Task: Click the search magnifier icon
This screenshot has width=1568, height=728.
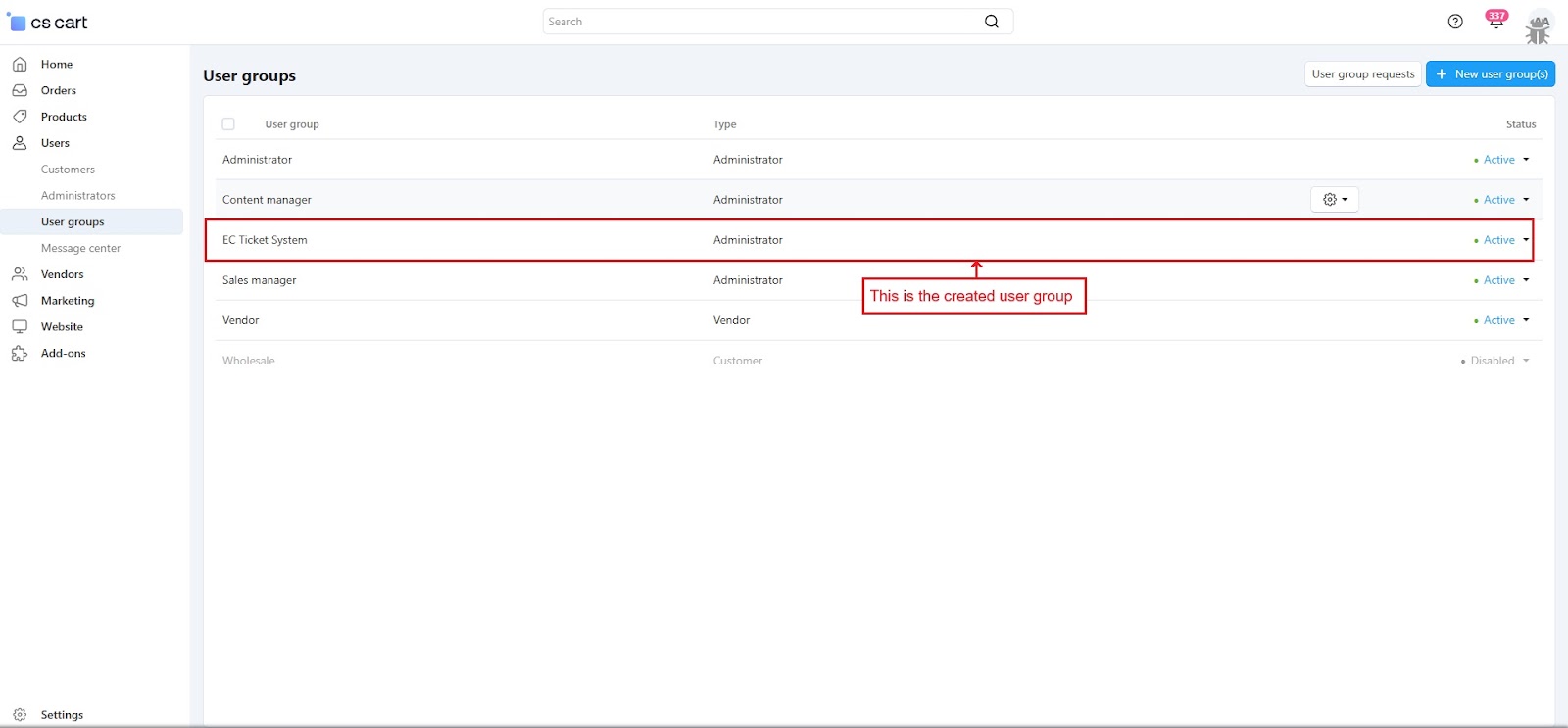Action: (x=992, y=22)
